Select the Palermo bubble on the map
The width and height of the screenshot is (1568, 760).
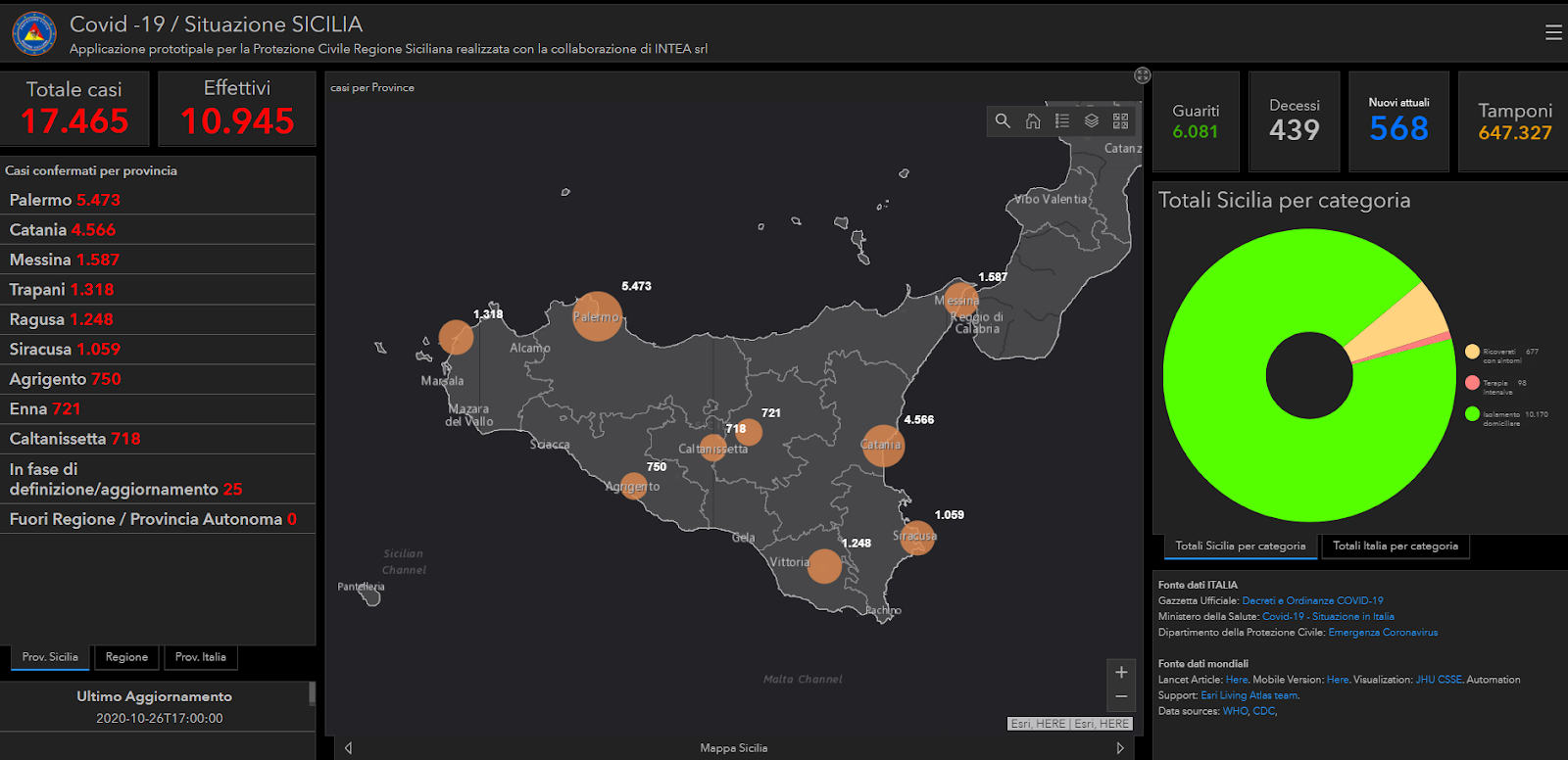point(597,316)
